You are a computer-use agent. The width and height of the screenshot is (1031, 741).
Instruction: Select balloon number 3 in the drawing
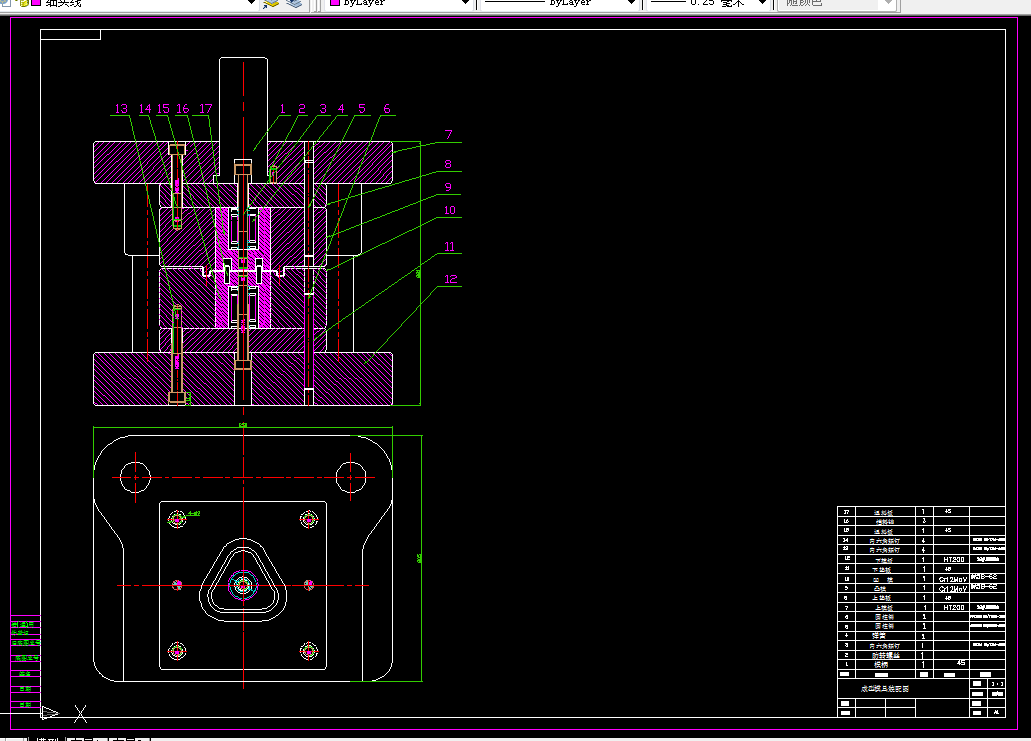point(323,108)
